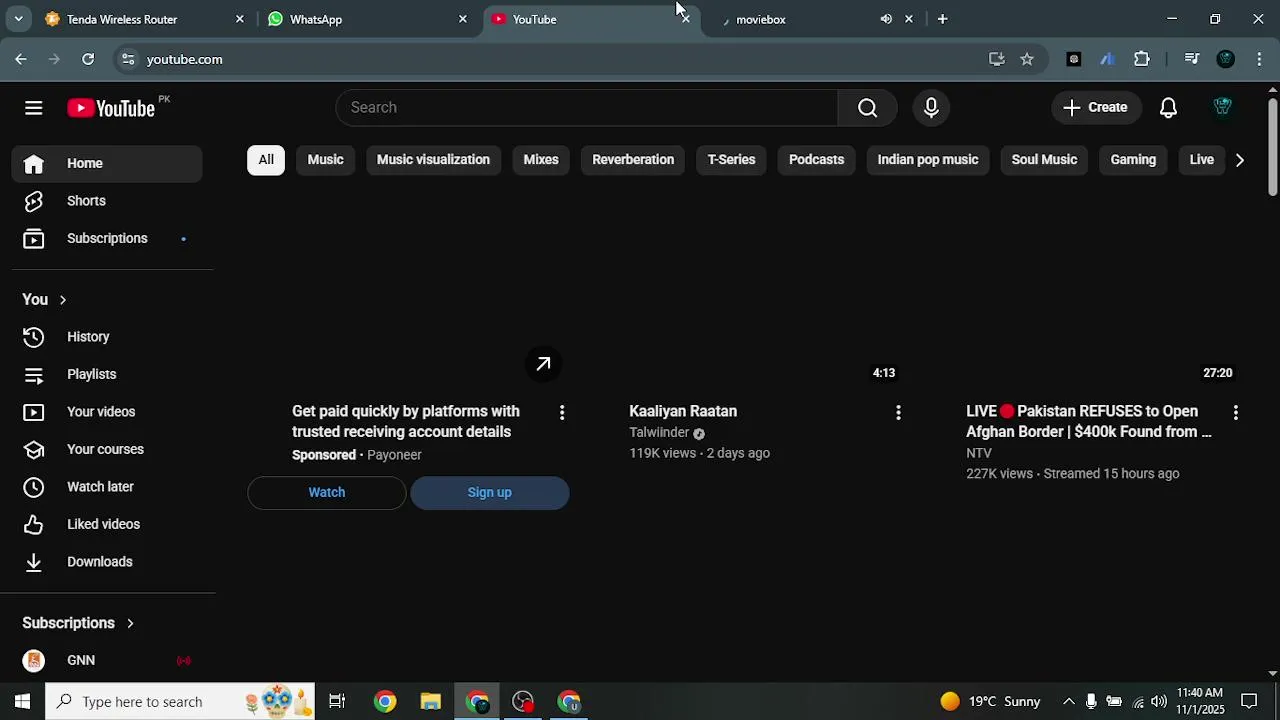Screen dimensions: 1280x720
Task: Open the volume control in system tray
Action: (1159, 701)
